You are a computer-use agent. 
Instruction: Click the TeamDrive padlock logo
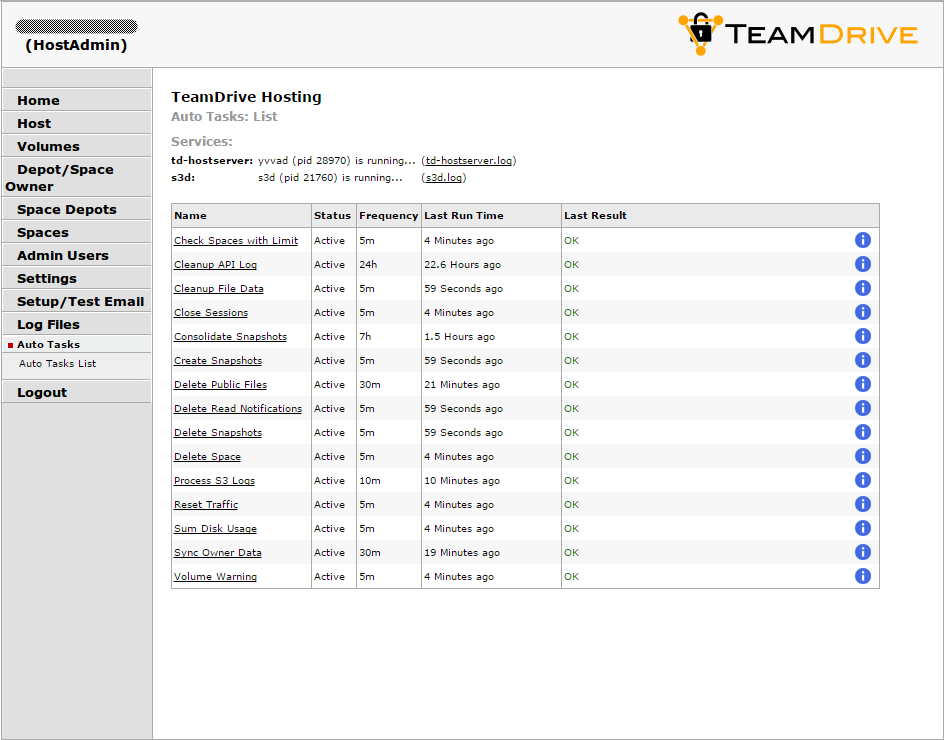click(698, 33)
